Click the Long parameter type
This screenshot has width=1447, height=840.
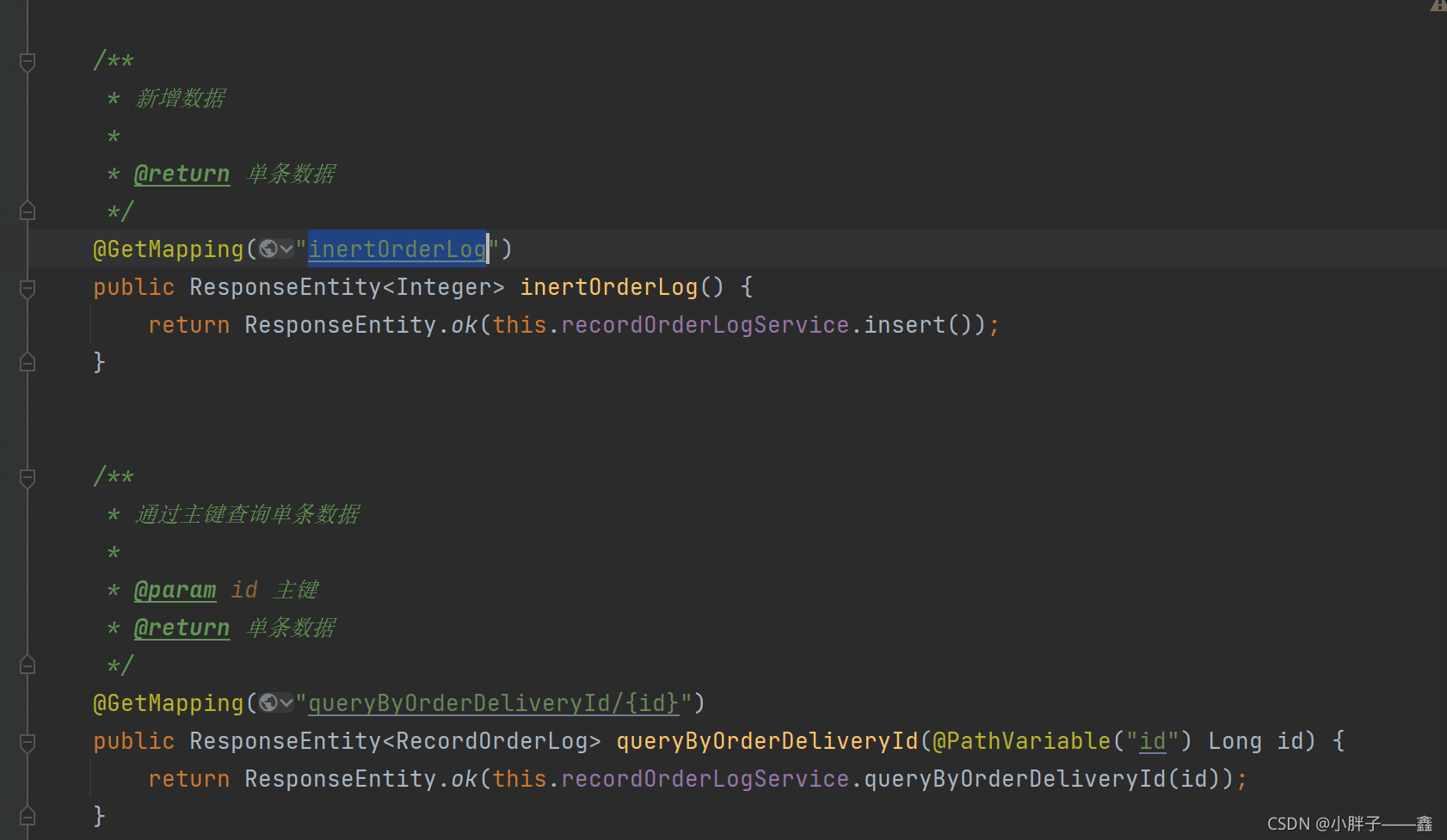(1235, 740)
